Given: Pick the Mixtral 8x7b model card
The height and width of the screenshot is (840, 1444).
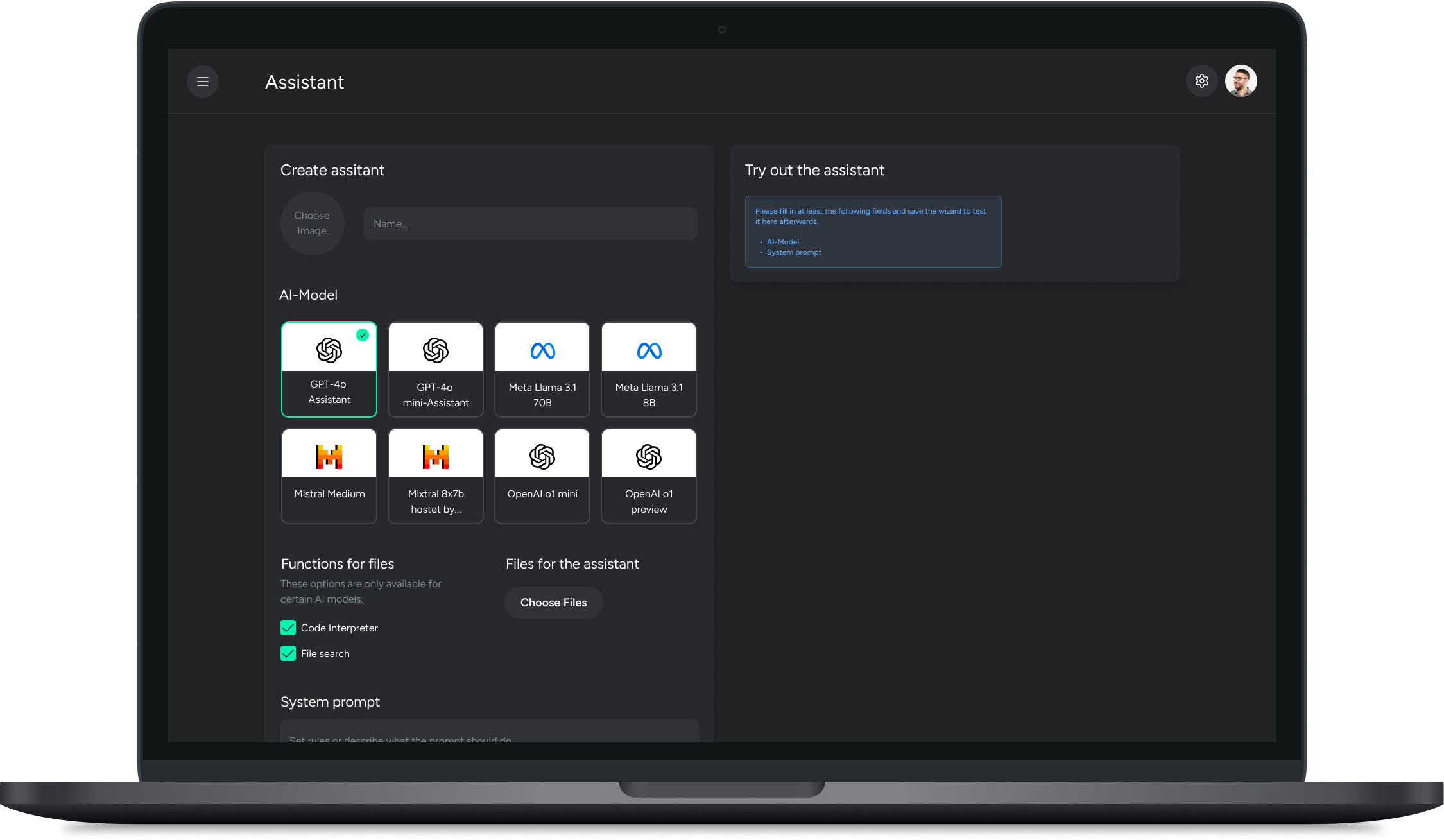Looking at the screenshot, I should pos(436,476).
